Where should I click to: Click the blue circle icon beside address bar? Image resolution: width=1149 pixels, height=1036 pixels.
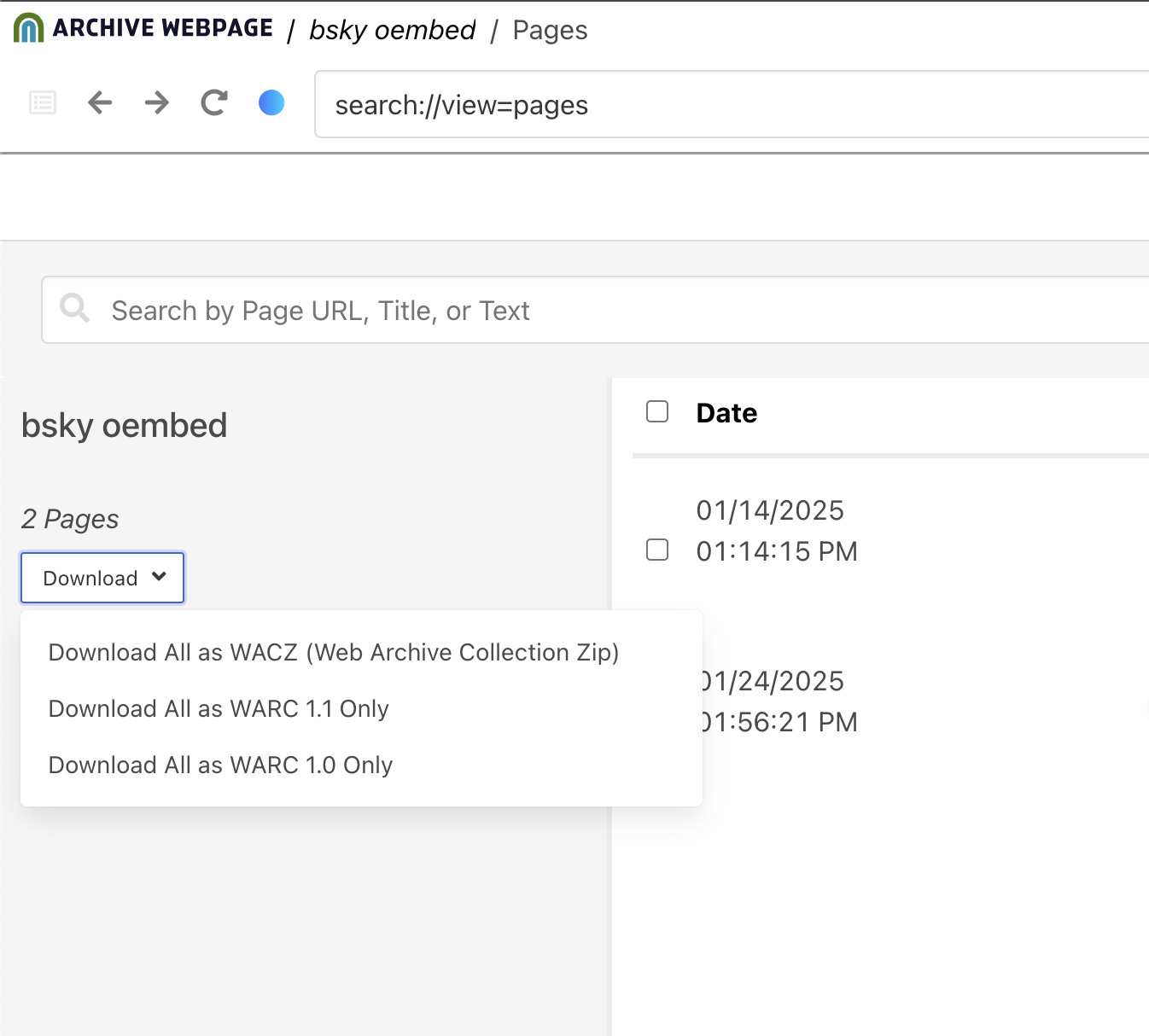(271, 103)
